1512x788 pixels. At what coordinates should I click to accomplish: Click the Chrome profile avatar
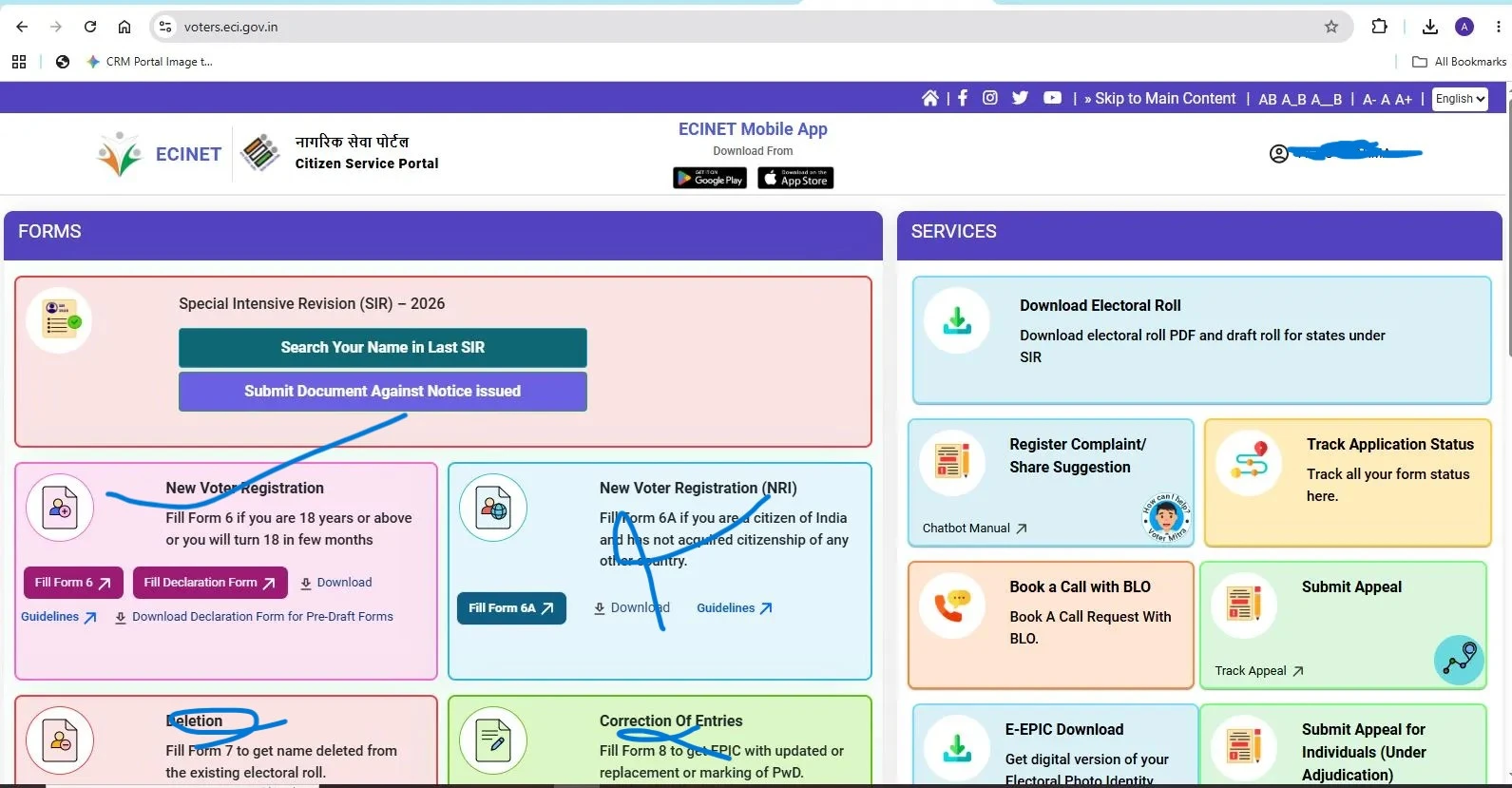click(1464, 27)
